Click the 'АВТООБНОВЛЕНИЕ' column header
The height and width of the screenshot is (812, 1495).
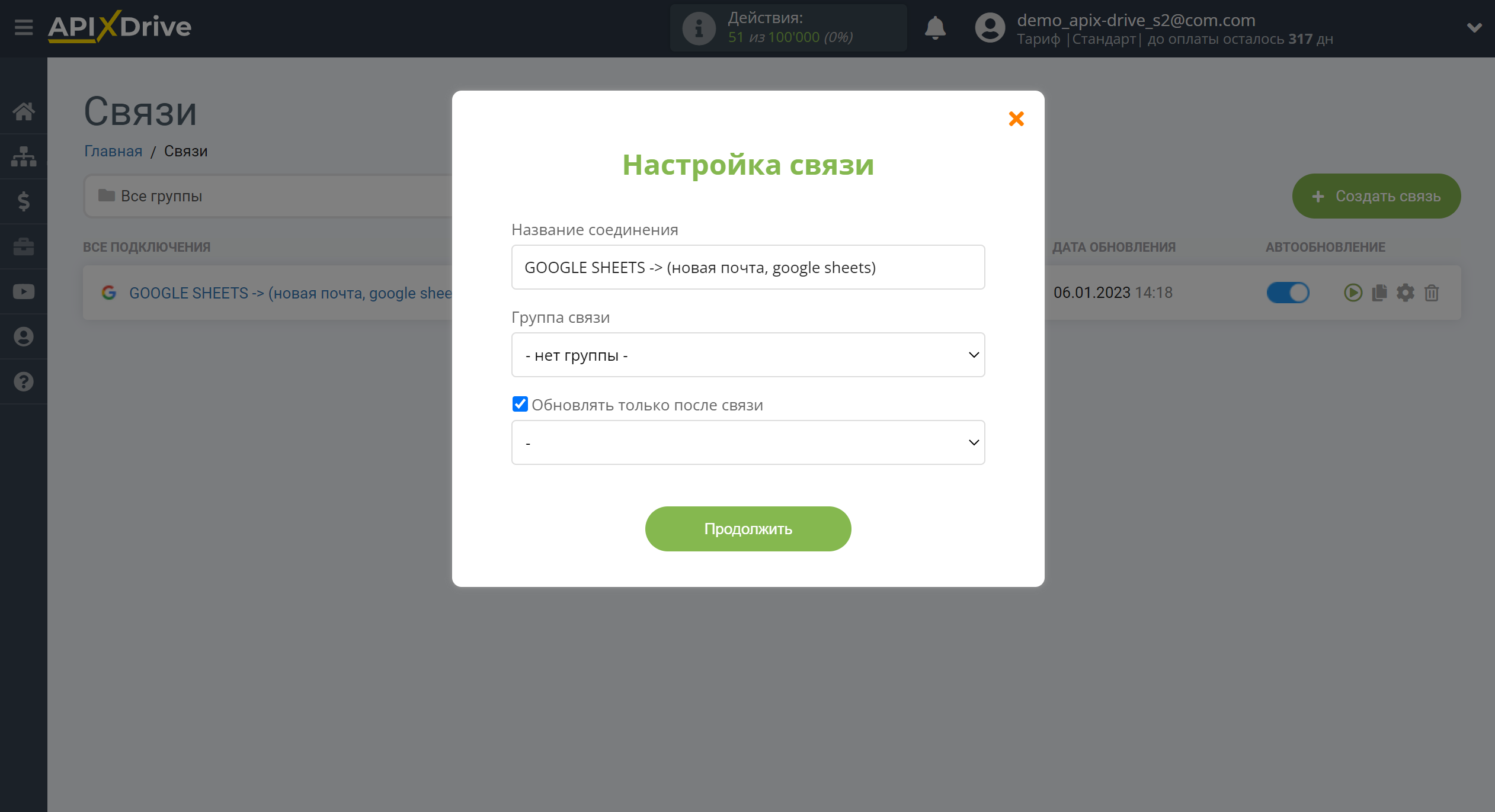click(1325, 247)
